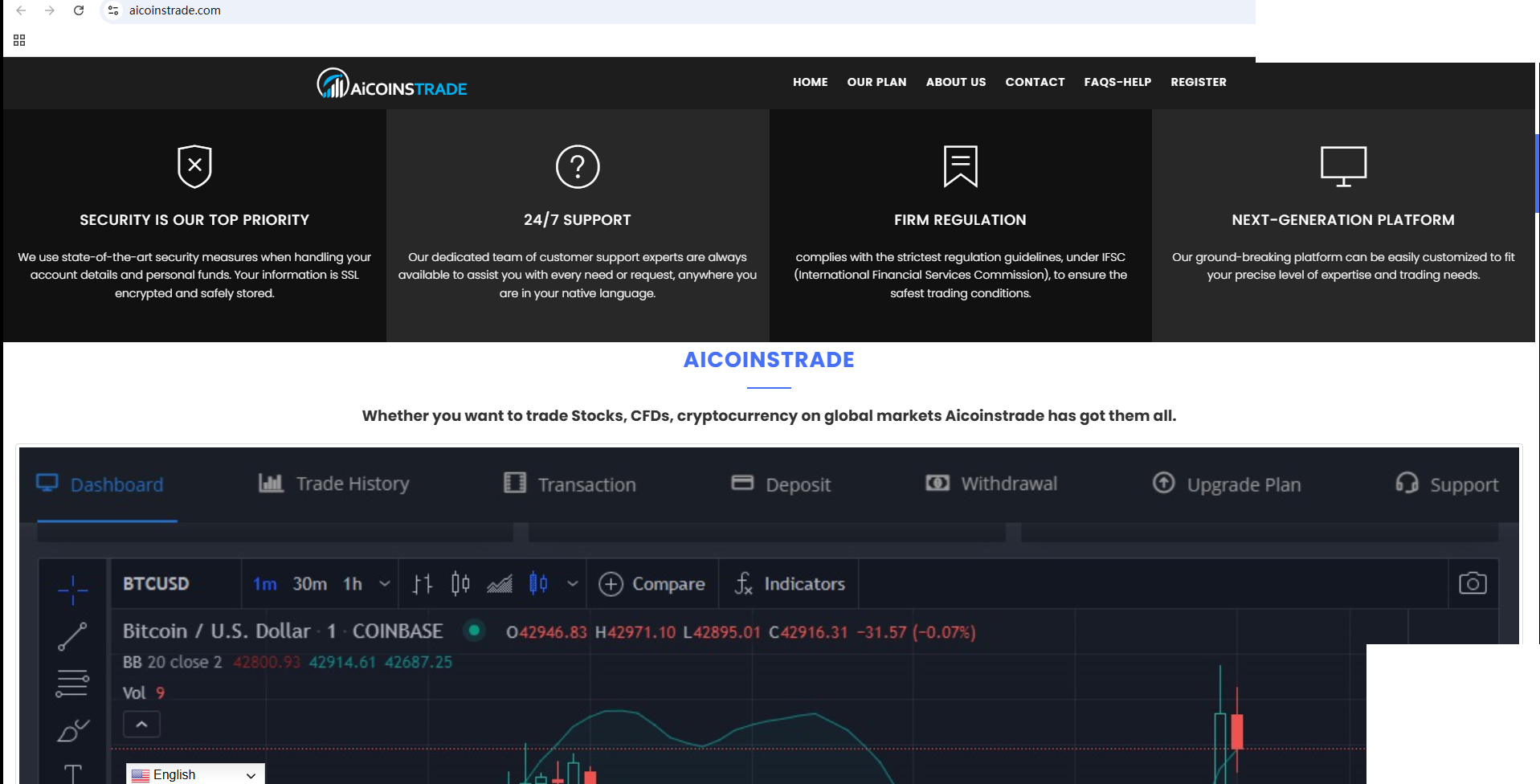Click the AICOINSTRADE blue heading
1540x784 pixels.
769,360
